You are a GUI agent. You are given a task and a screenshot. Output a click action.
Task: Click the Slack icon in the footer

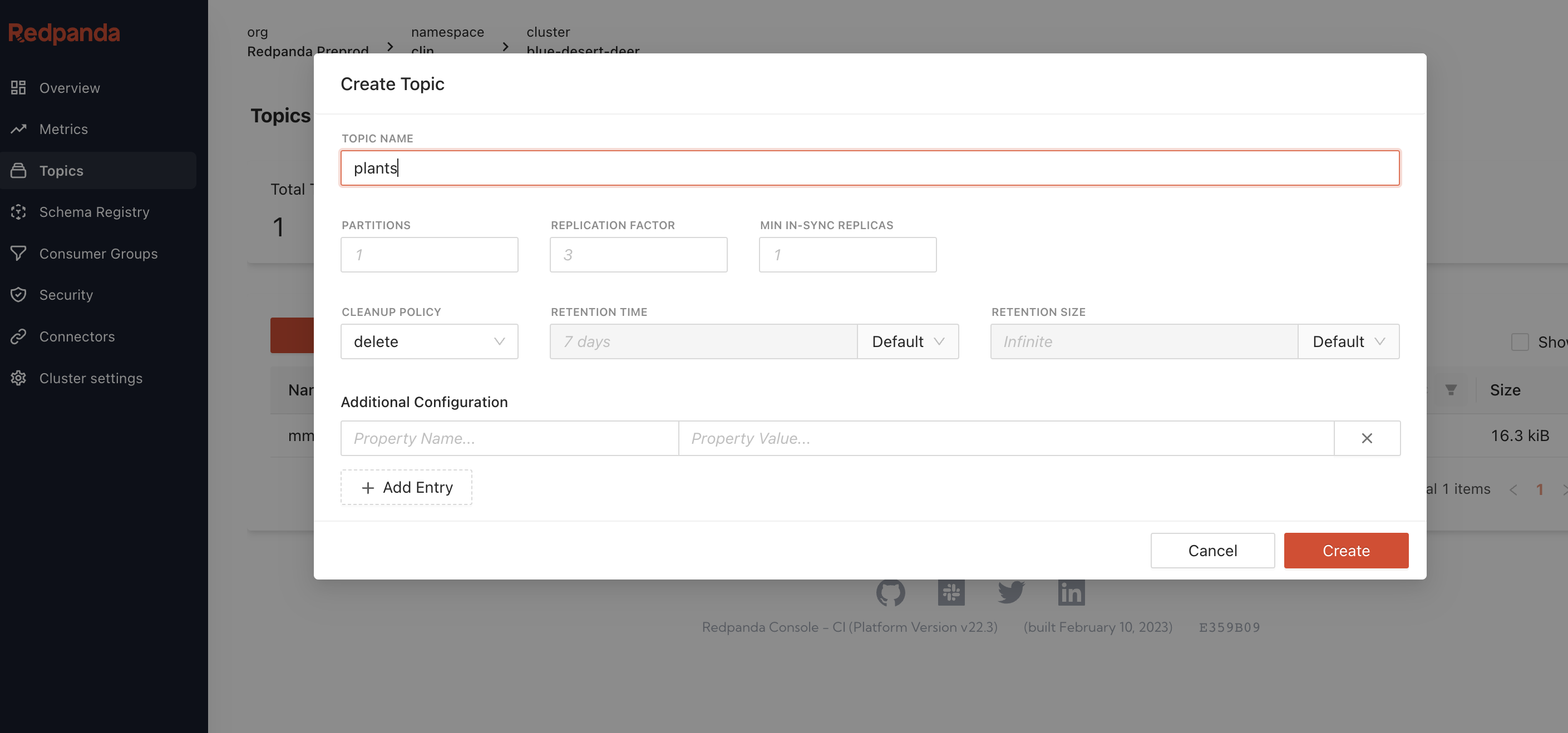pyautogui.click(x=951, y=592)
